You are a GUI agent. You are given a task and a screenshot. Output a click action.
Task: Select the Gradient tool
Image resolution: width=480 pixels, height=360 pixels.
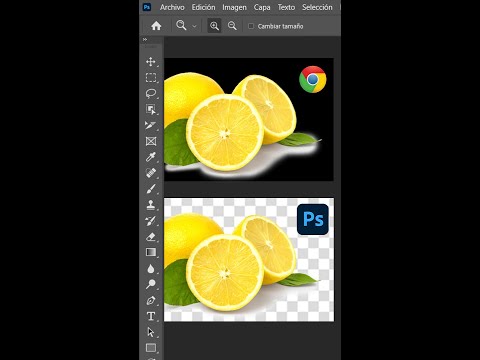point(151,252)
